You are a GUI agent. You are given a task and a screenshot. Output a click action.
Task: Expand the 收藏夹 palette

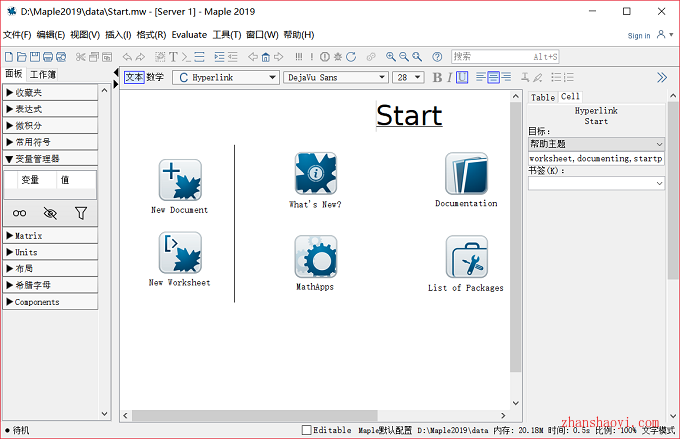coord(50,92)
